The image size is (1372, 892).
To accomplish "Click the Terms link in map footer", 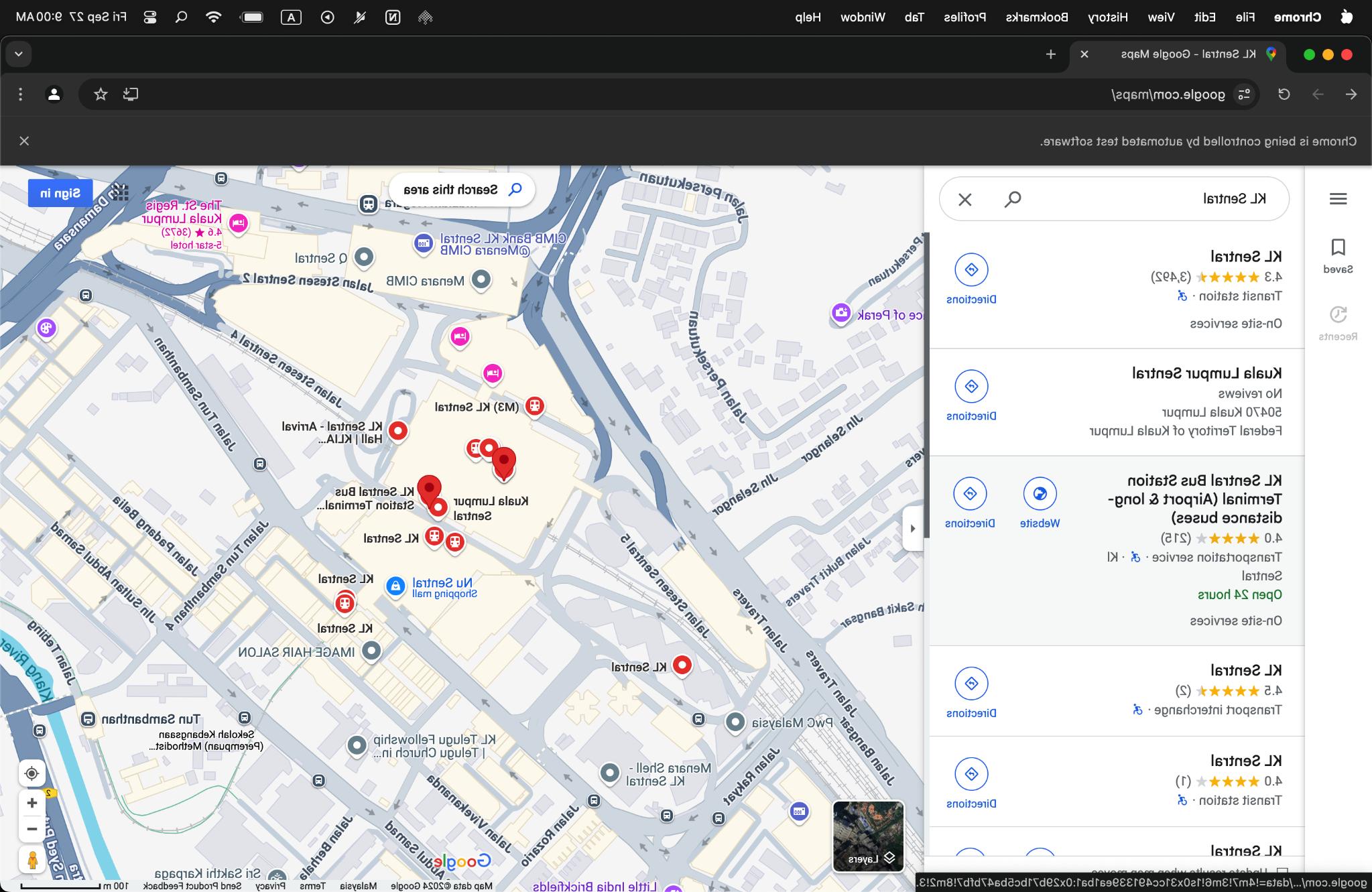I will click(x=312, y=886).
